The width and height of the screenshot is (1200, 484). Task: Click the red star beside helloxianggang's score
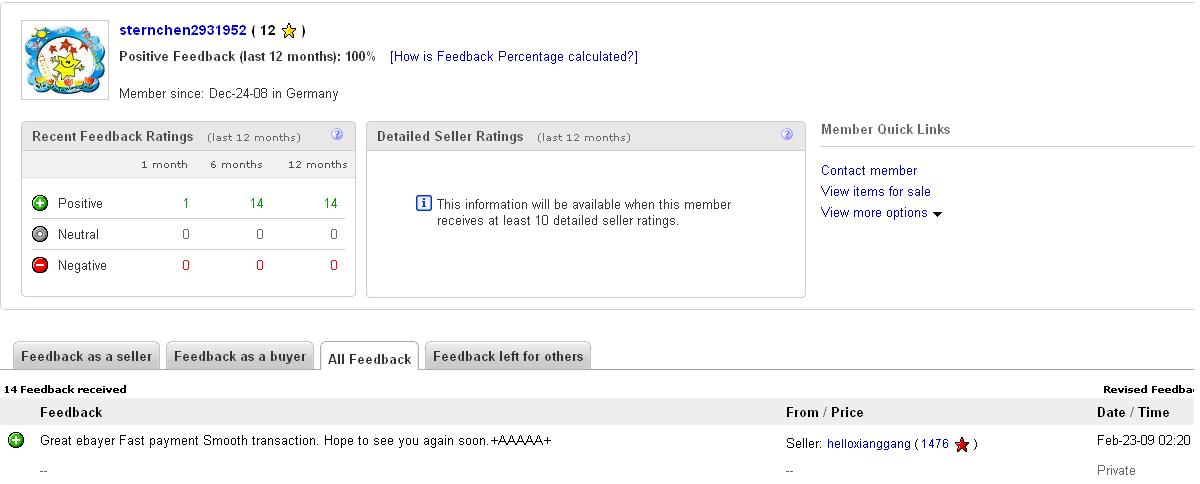point(962,444)
